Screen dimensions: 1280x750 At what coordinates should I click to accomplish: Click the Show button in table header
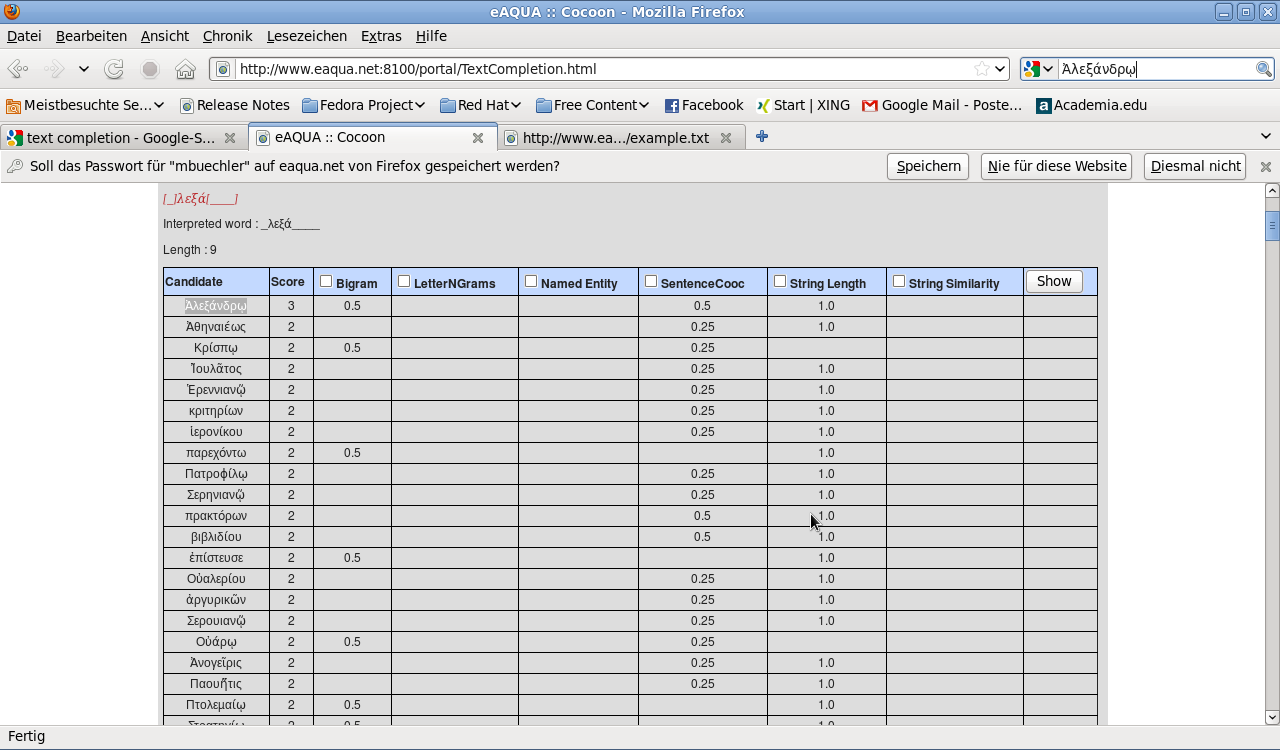1054,281
